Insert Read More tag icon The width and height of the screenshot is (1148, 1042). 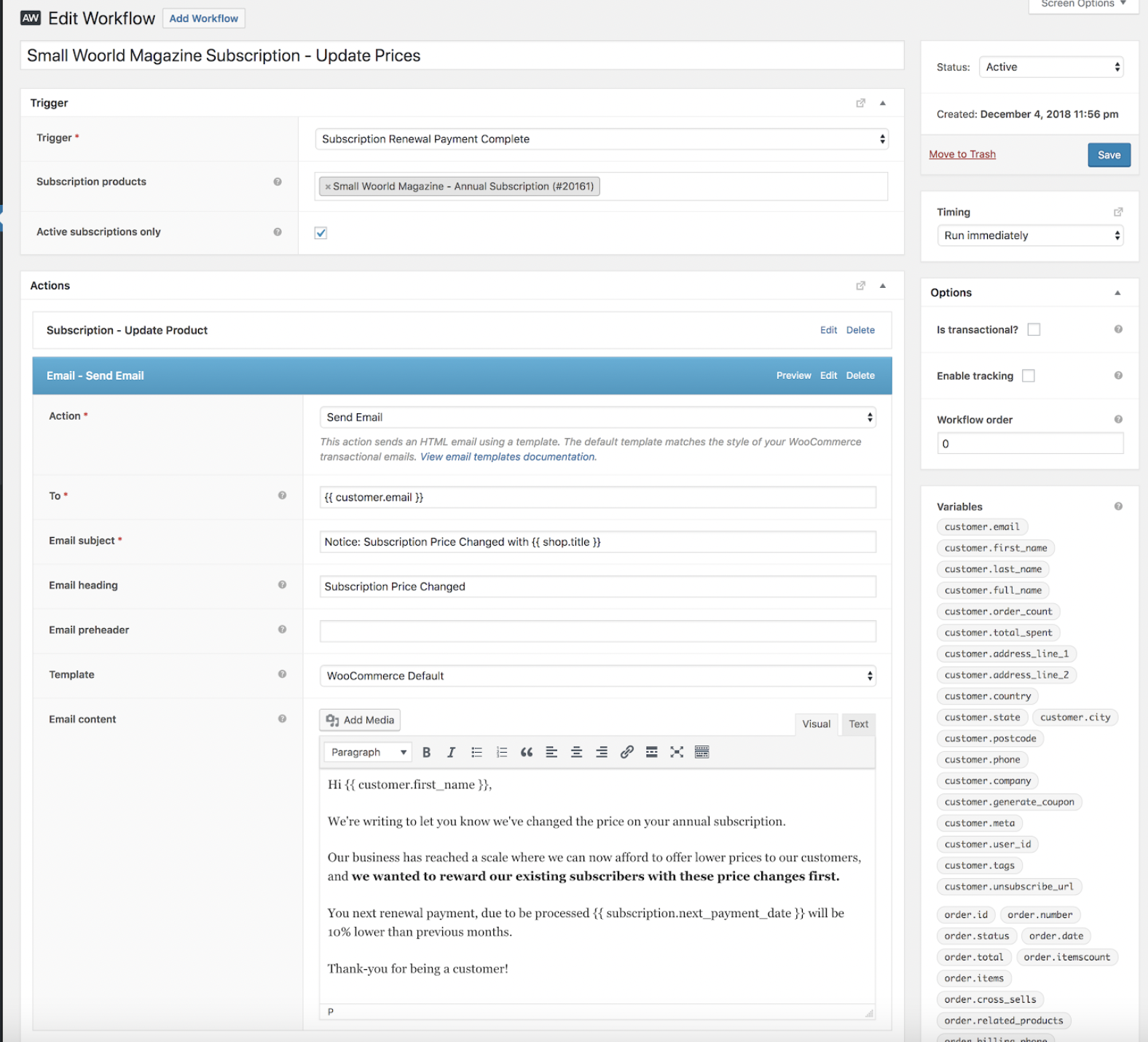(x=652, y=752)
